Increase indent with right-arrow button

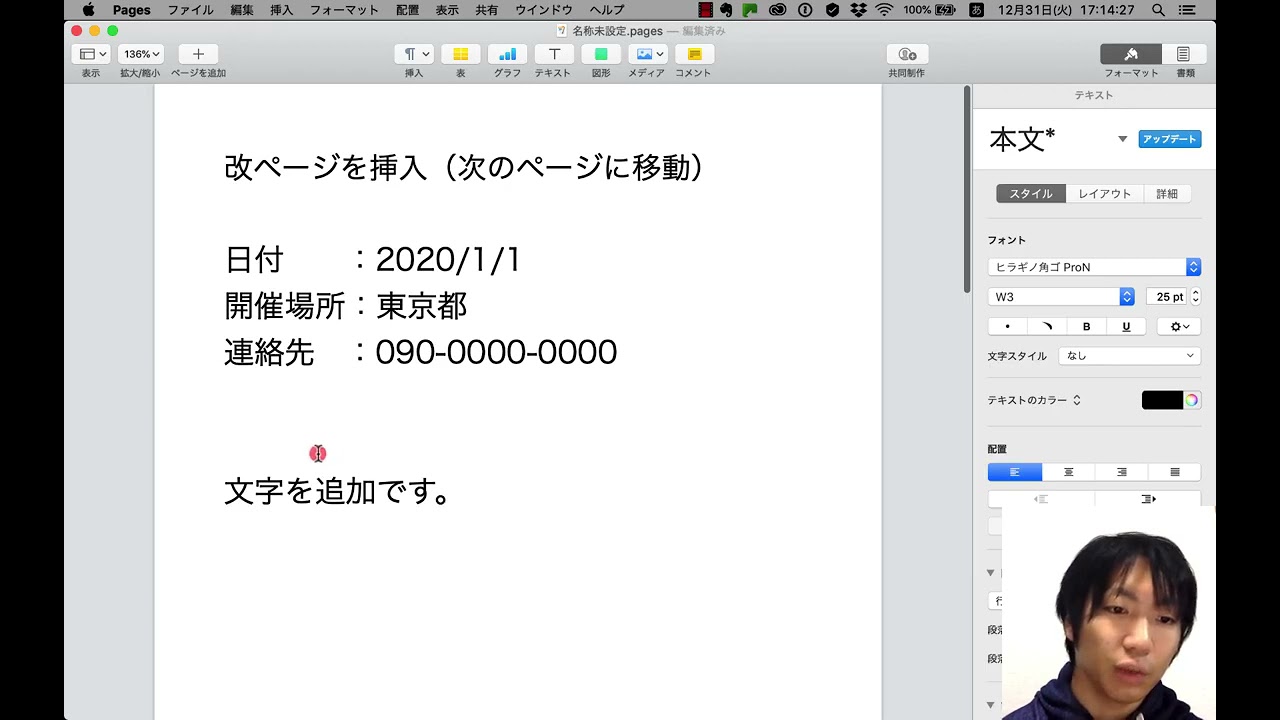(1148, 499)
